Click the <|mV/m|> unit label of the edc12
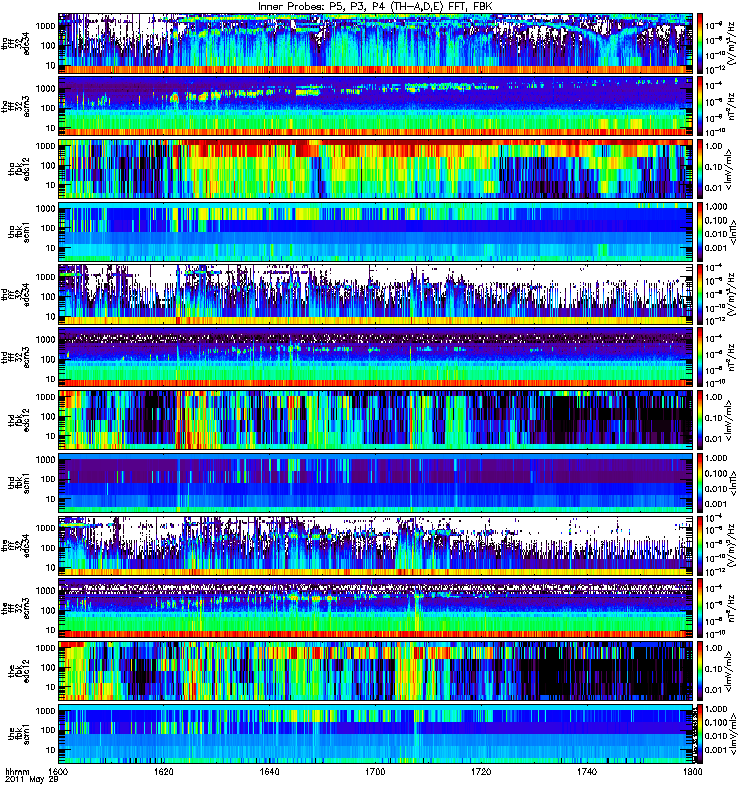This screenshot has height=800, width=750. [729, 671]
